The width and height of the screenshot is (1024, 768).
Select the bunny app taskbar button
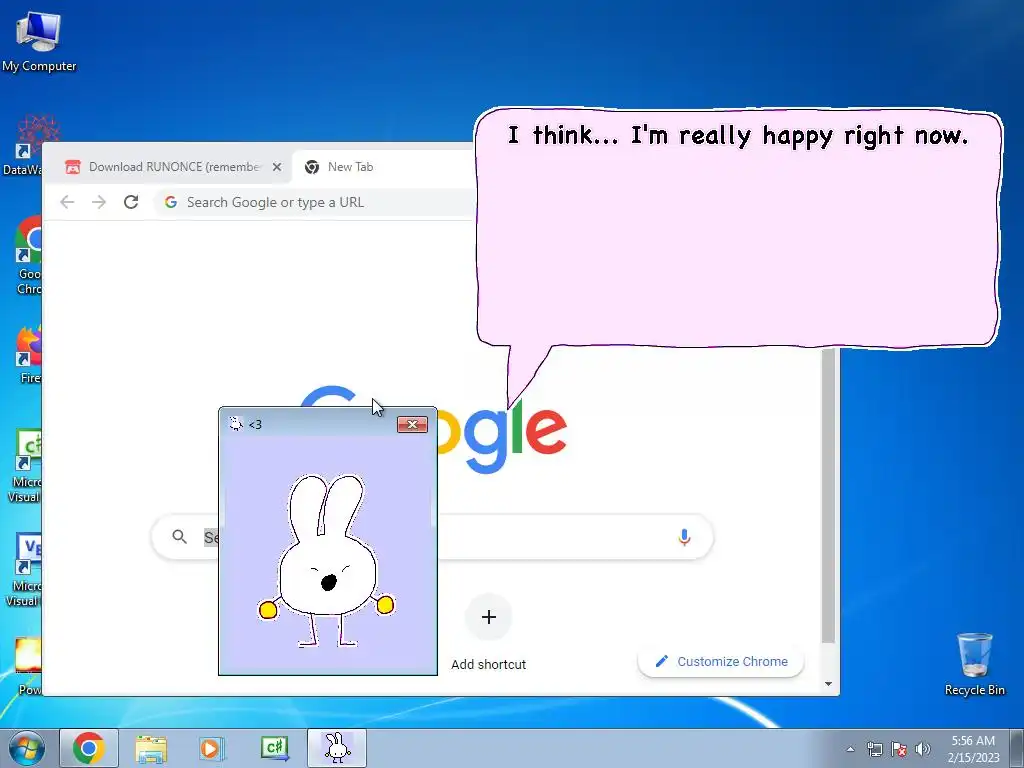[x=337, y=748]
